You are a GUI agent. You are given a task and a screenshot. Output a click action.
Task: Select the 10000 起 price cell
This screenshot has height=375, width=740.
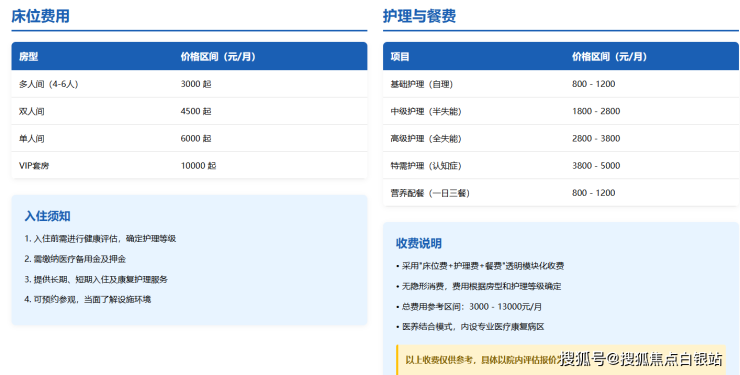198,166
